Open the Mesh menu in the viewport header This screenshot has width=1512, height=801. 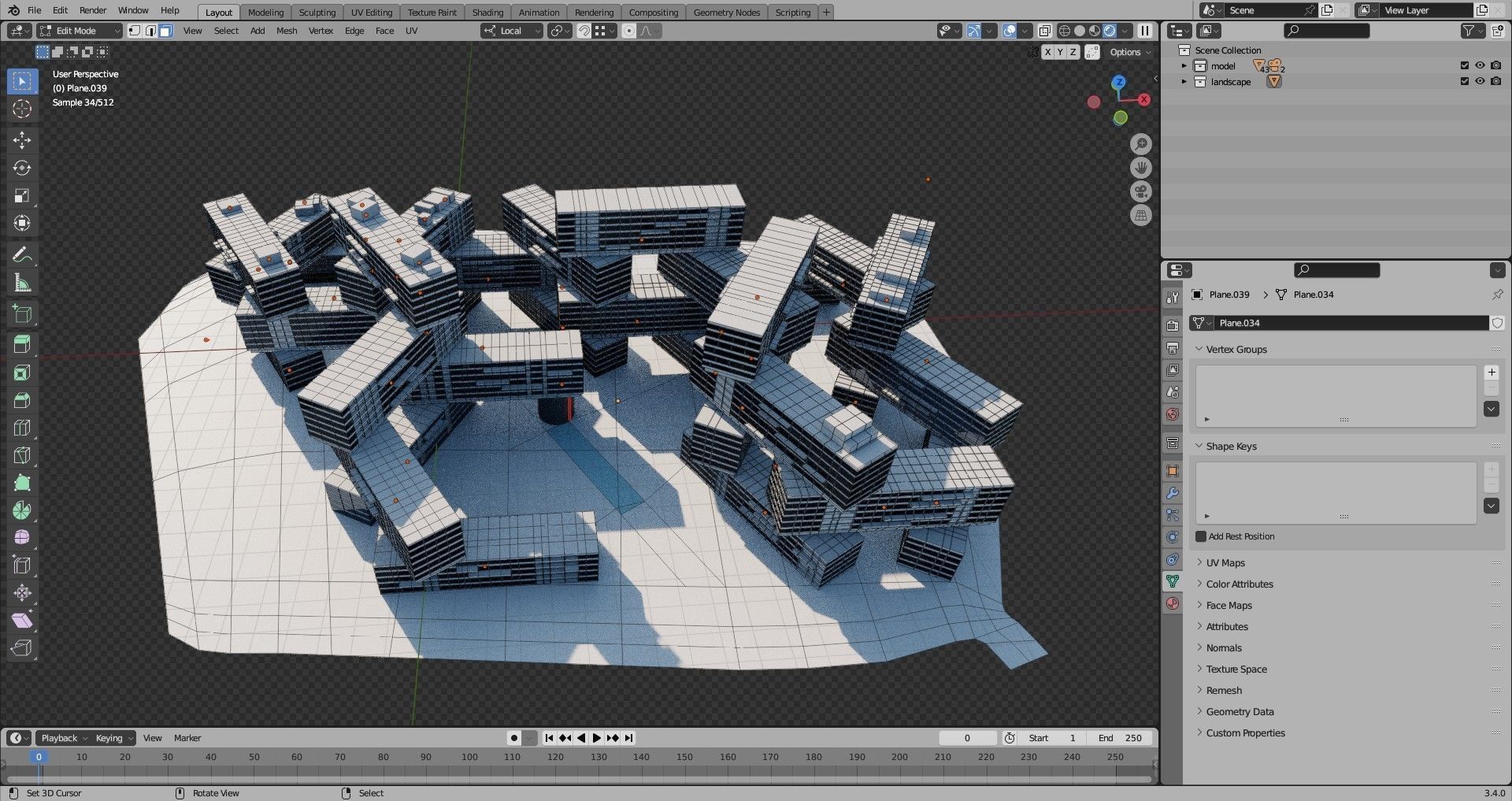(x=287, y=31)
